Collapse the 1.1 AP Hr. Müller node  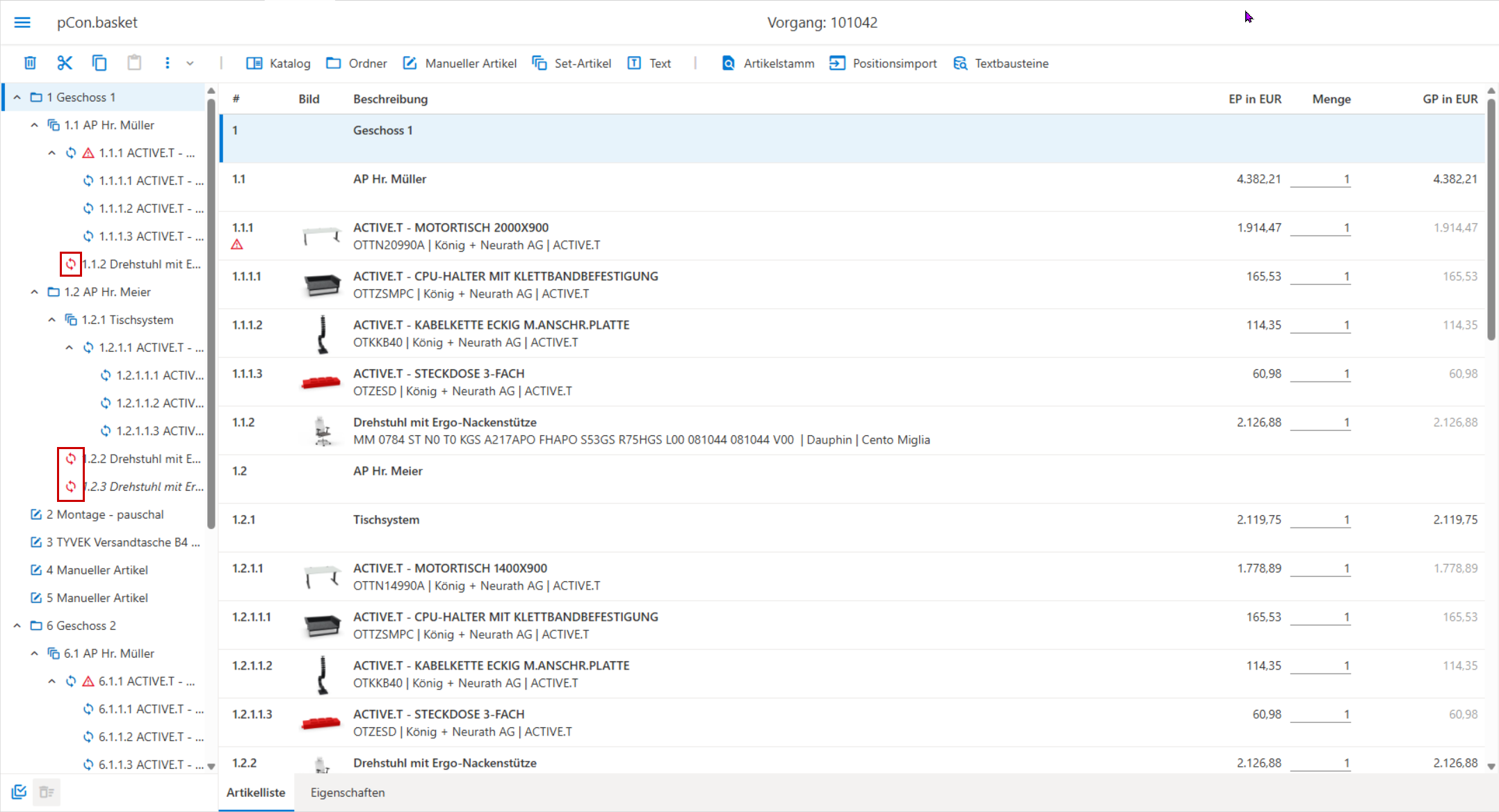pyautogui.click(x=35, y=125)
